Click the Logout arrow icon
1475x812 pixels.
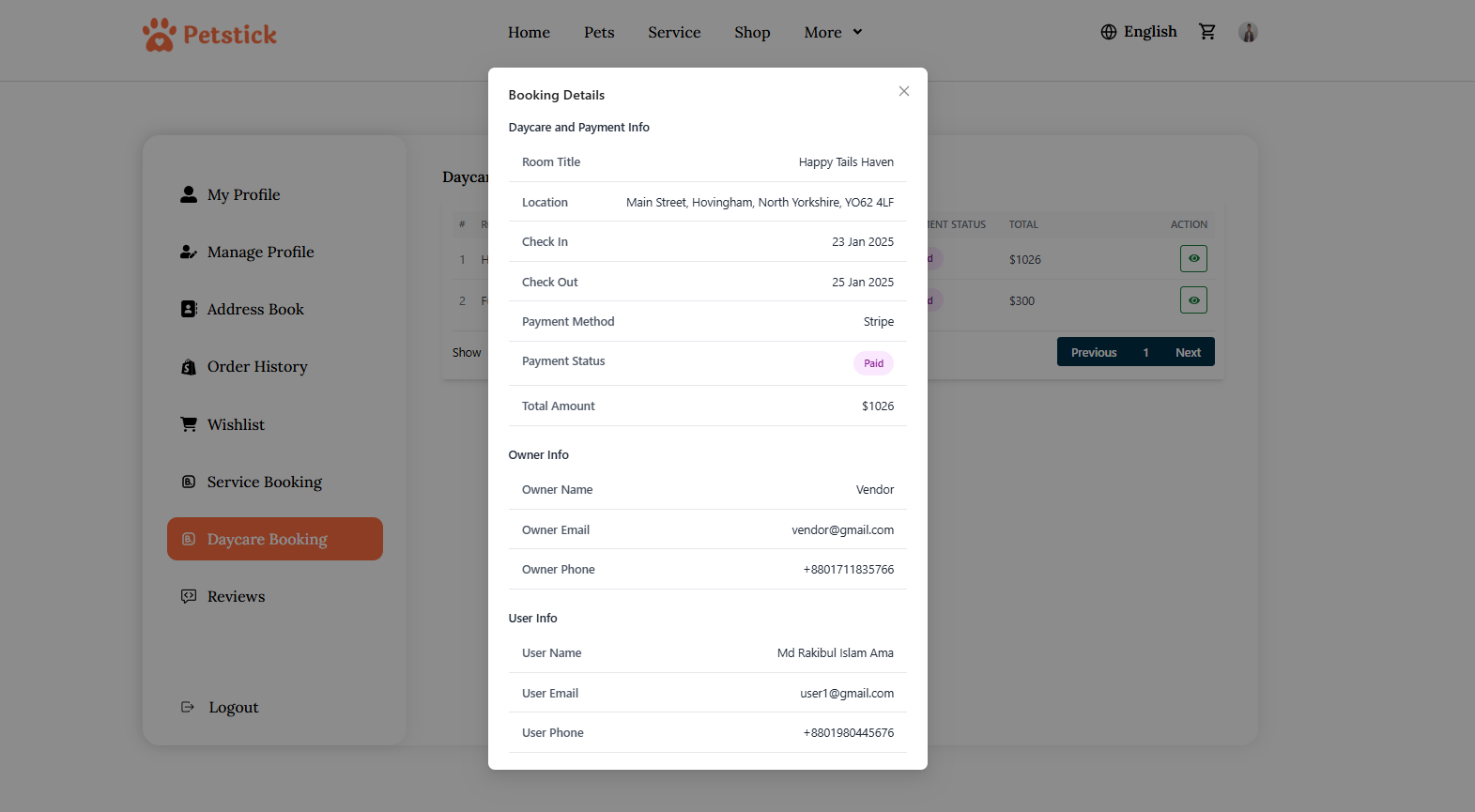pyautogui.click(x=188, y=707)
